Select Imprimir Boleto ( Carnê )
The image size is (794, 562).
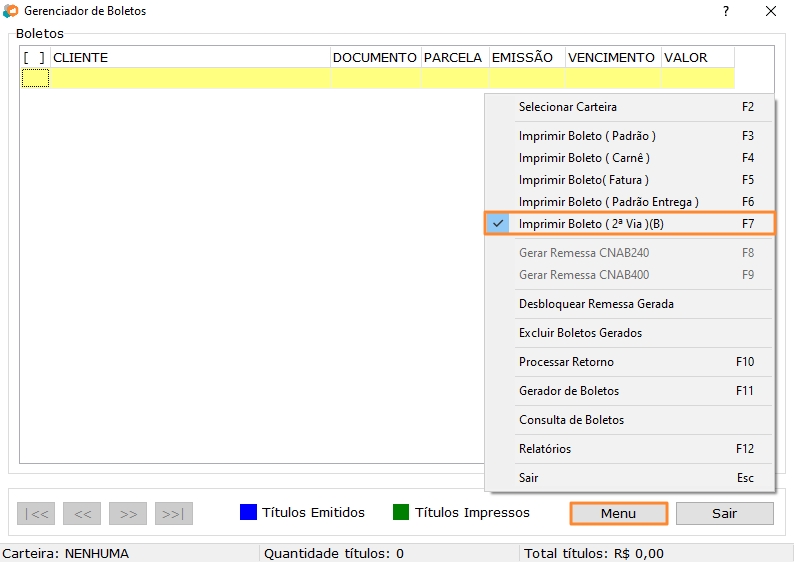[629, 158]
